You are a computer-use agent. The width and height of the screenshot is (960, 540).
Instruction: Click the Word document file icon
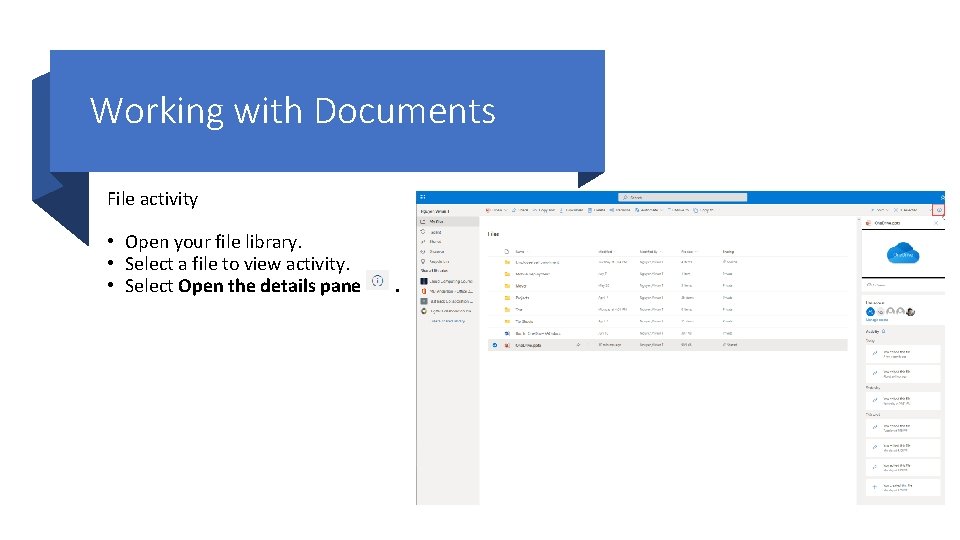507,334
